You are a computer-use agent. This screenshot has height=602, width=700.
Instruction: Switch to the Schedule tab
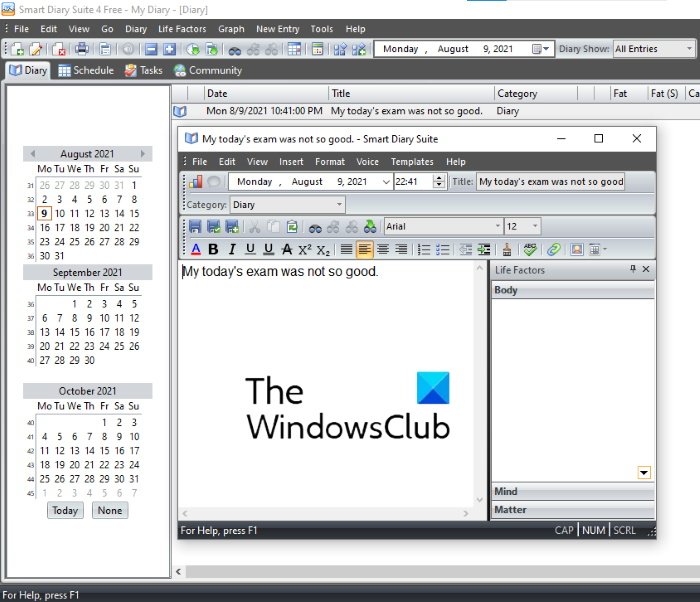click(86, 71)
